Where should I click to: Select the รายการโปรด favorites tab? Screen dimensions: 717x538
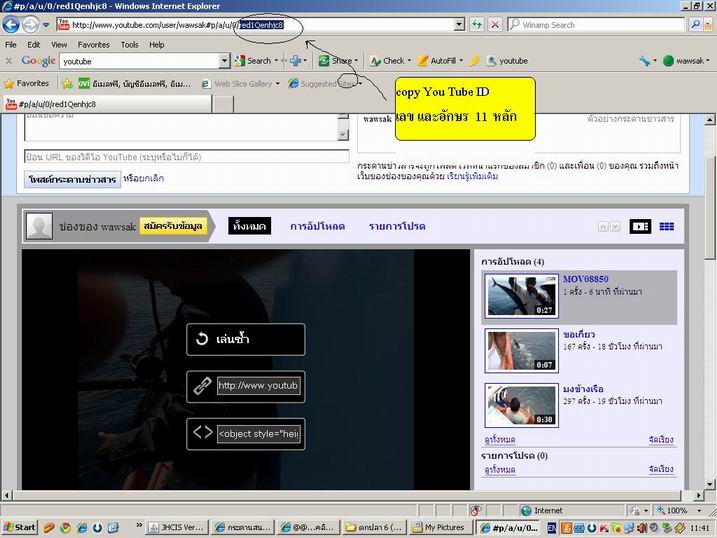click(x=397, y=226)
